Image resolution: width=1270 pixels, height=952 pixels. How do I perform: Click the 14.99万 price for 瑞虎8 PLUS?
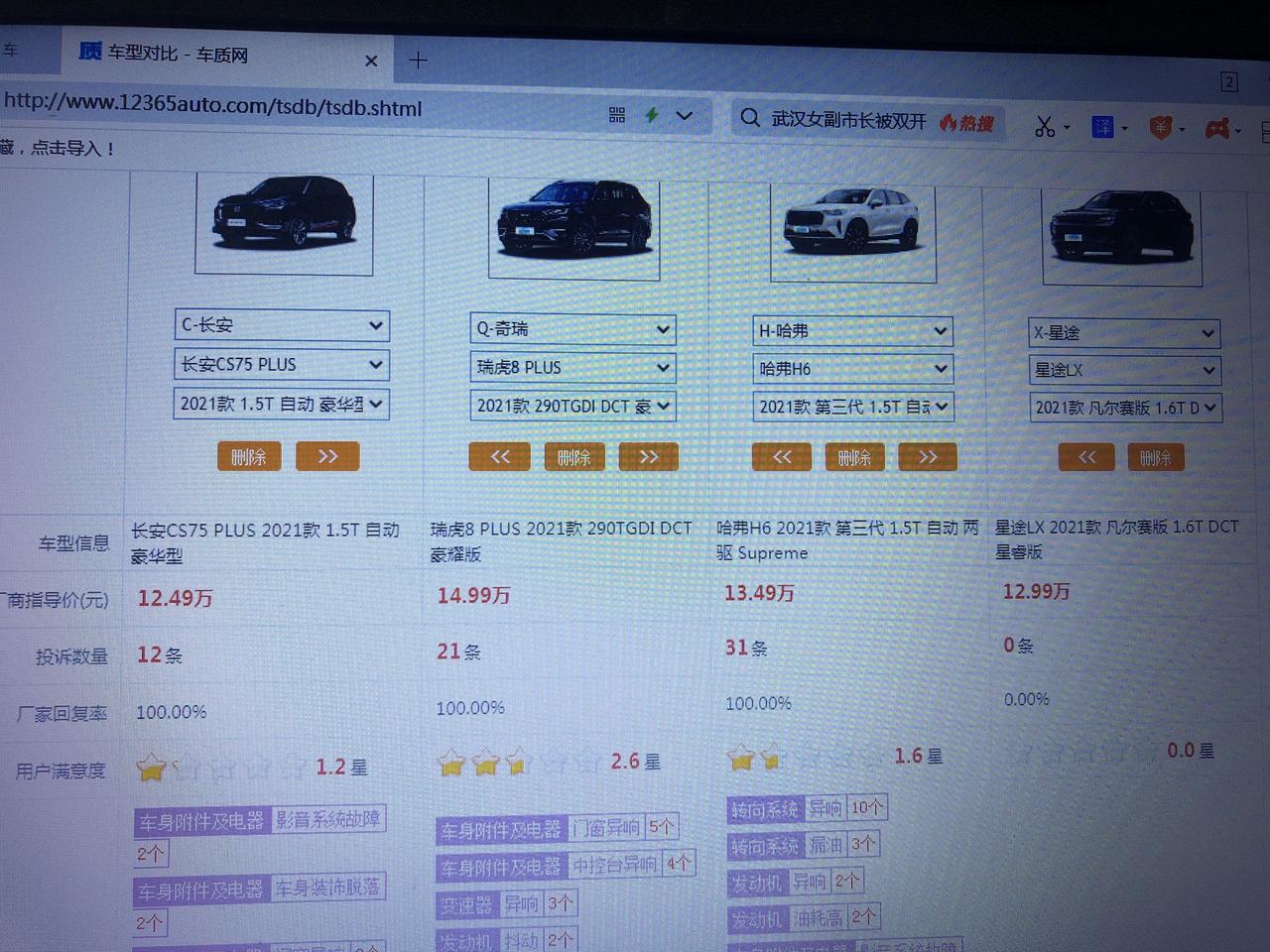(473, 595)
